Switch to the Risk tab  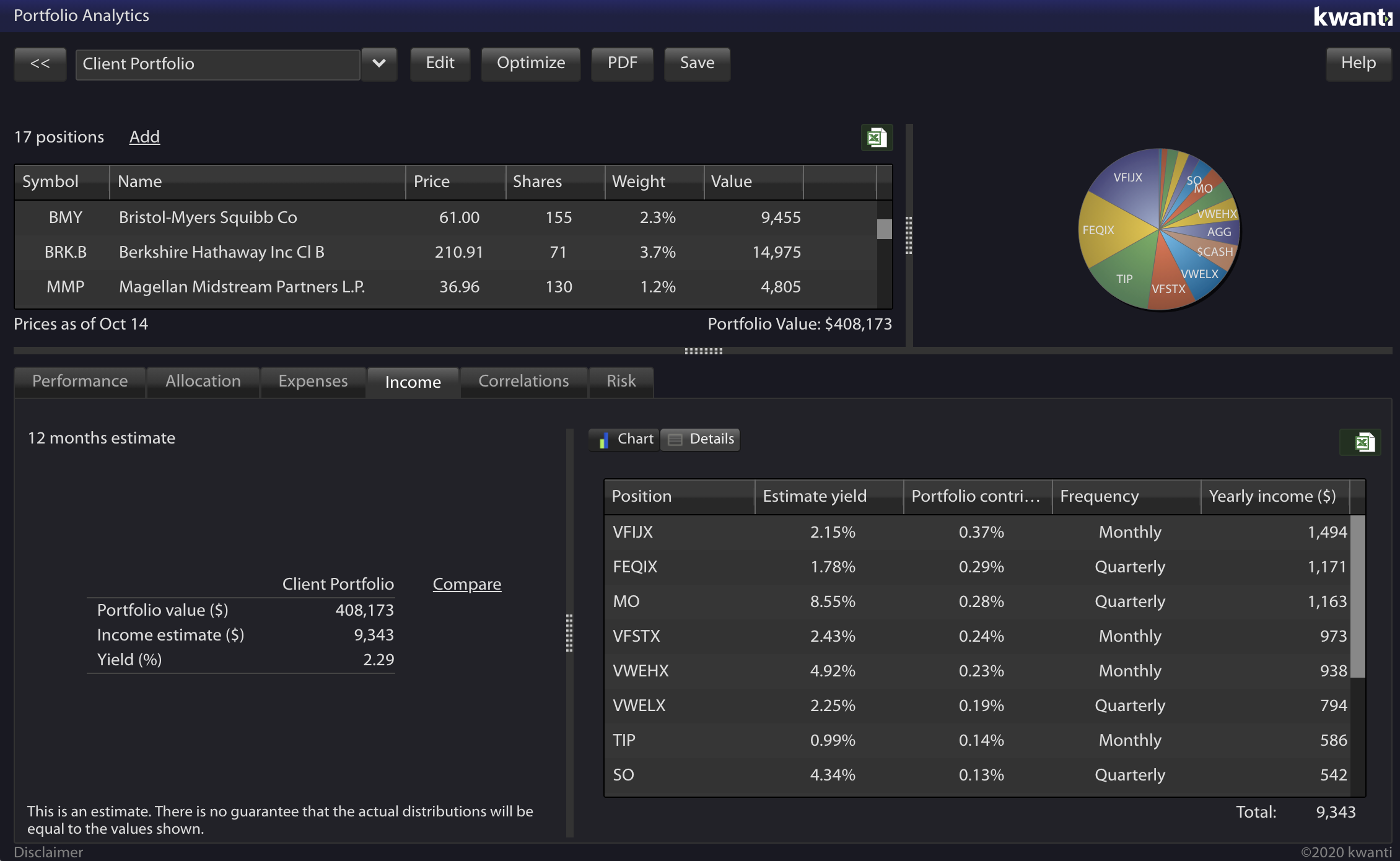tap(621, 382)
